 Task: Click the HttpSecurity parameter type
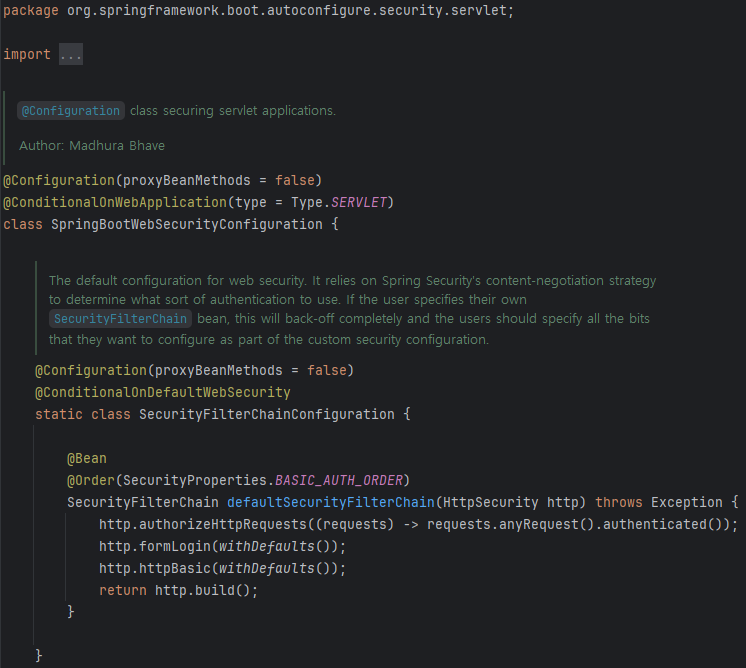(491, 502)
